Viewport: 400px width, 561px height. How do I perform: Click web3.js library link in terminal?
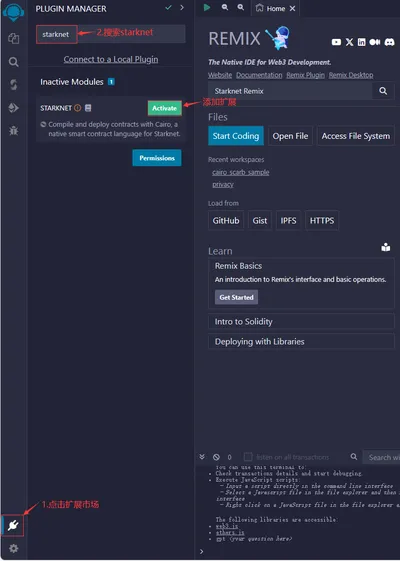coord(227,526)
